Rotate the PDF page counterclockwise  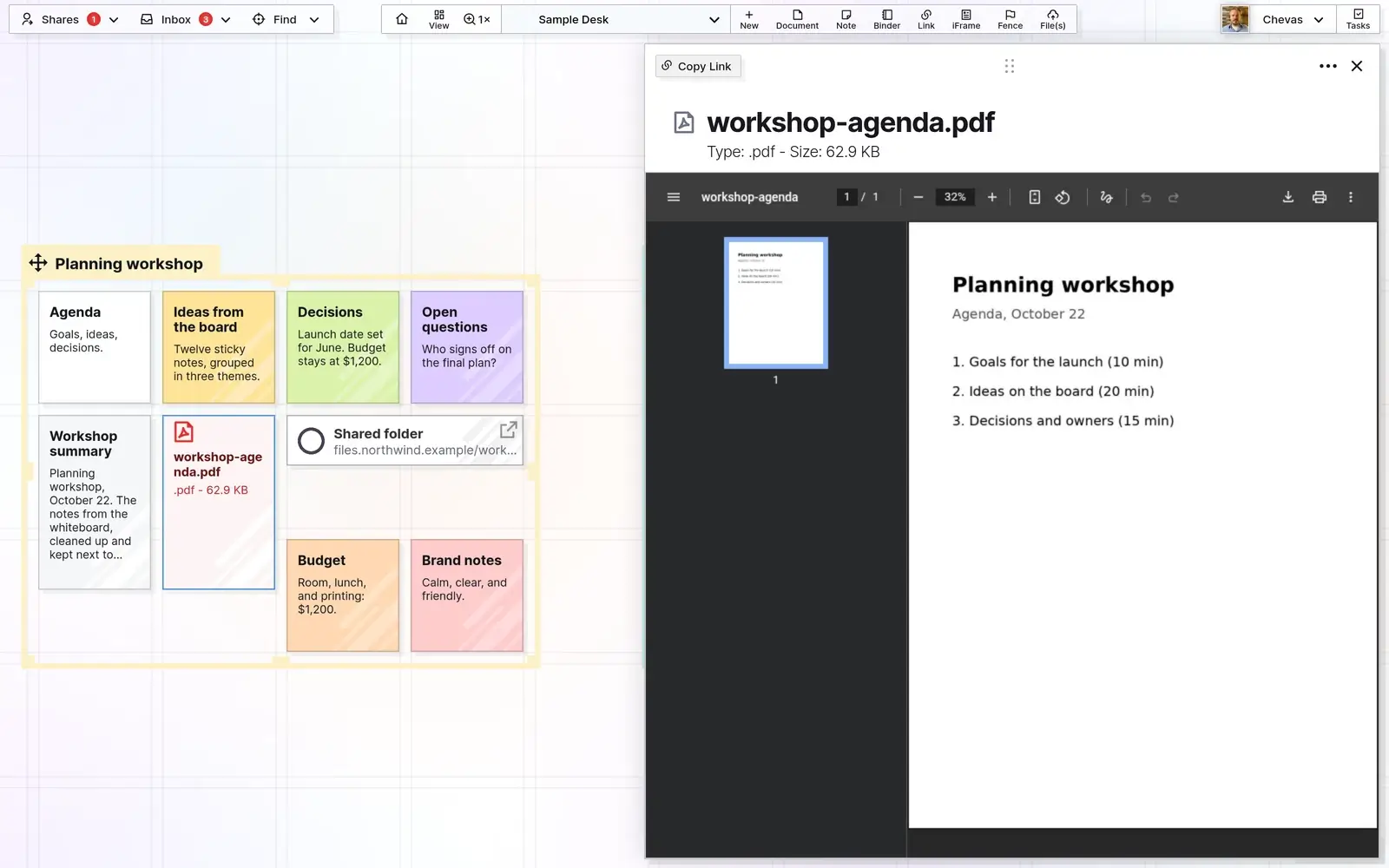click(x=1063, y=197)
